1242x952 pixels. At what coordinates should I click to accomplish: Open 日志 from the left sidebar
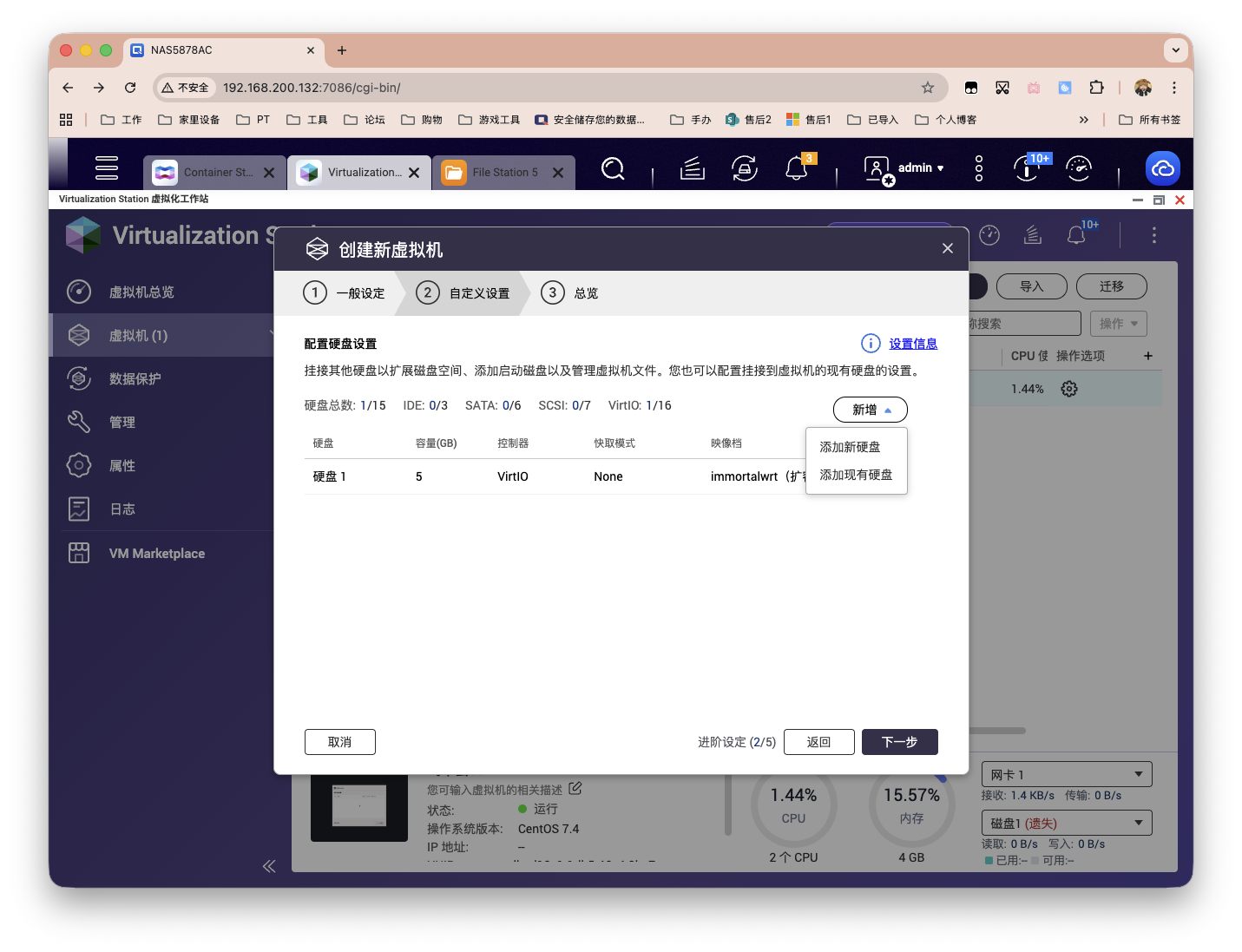[x=122, y=509]
